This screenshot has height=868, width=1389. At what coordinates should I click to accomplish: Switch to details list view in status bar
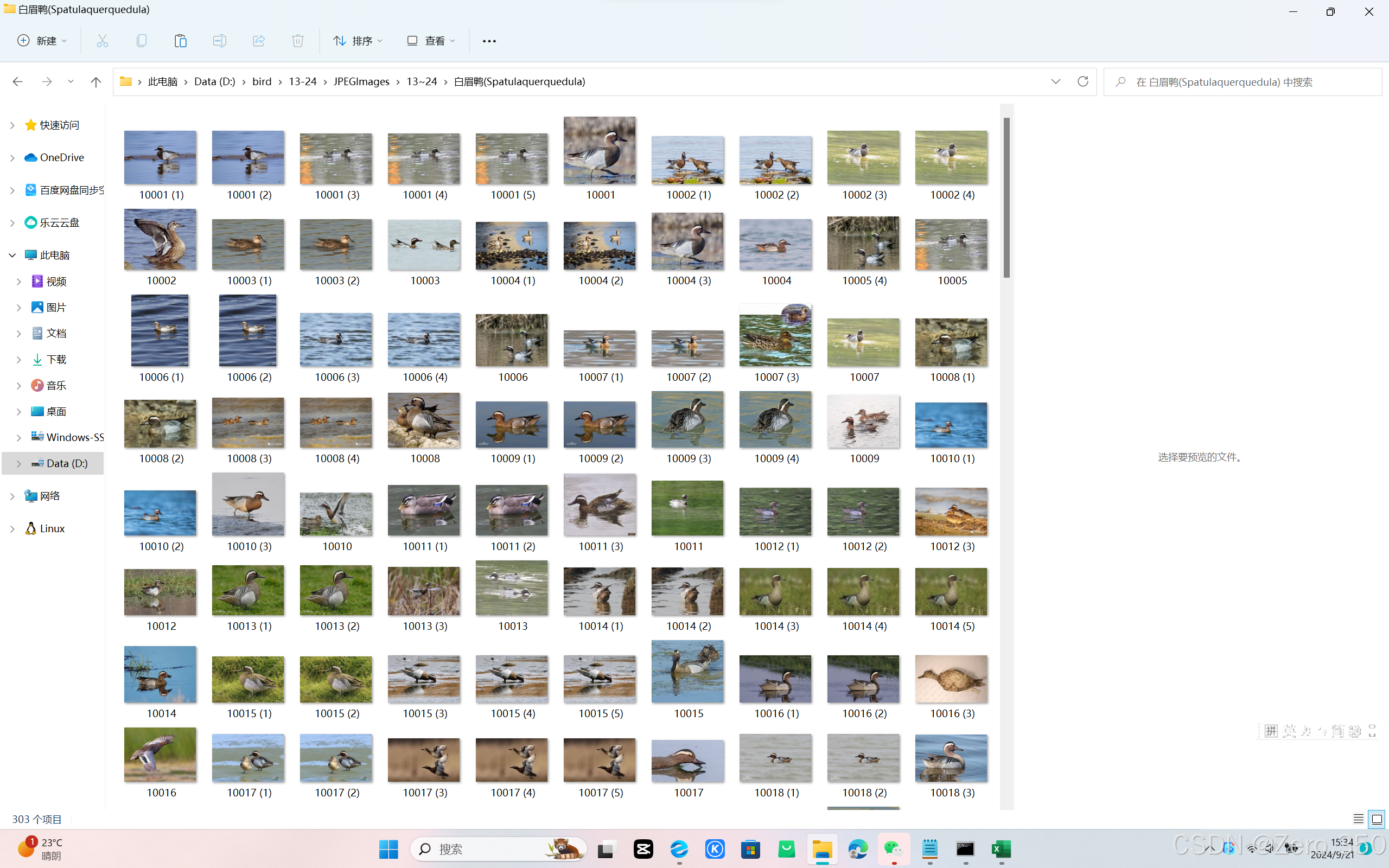pyautogui.click(x=1358, y=819)
